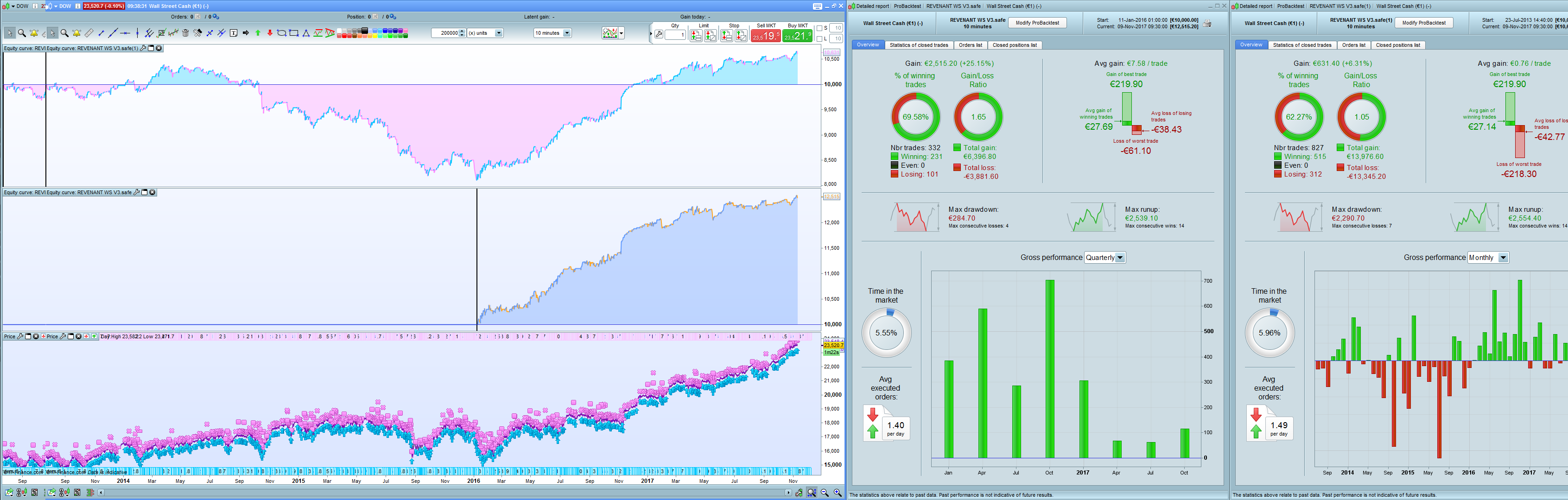Click the '€284.70' max drawdown value
The height and width of the screenshot is (500, 1568).
[962, 218]
